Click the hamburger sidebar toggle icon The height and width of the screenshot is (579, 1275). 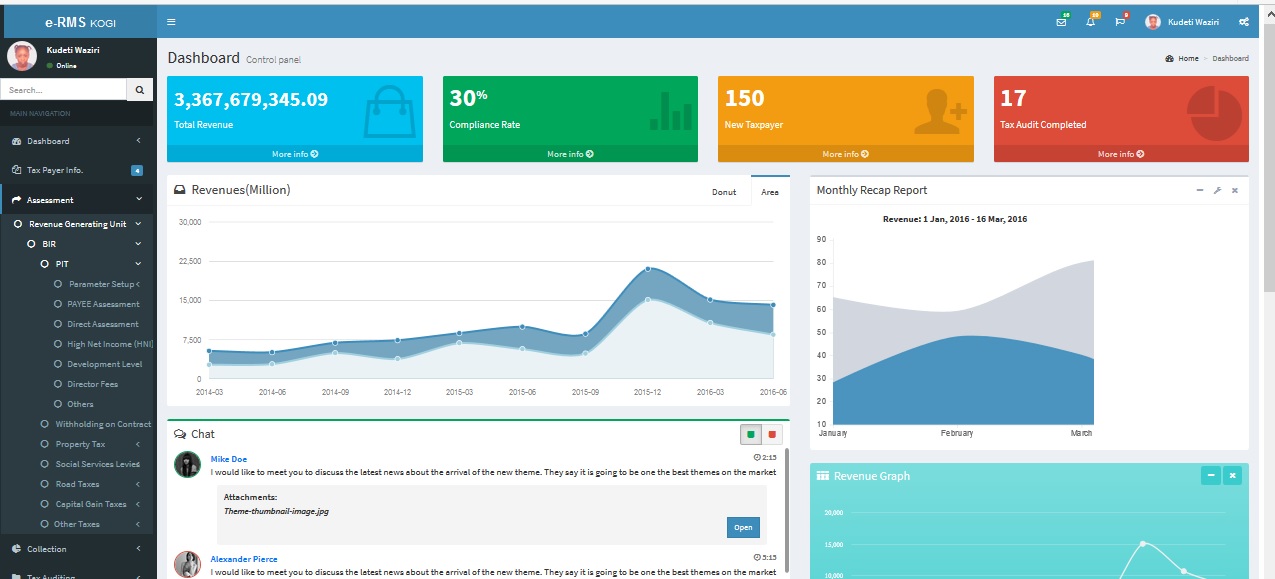171,22
